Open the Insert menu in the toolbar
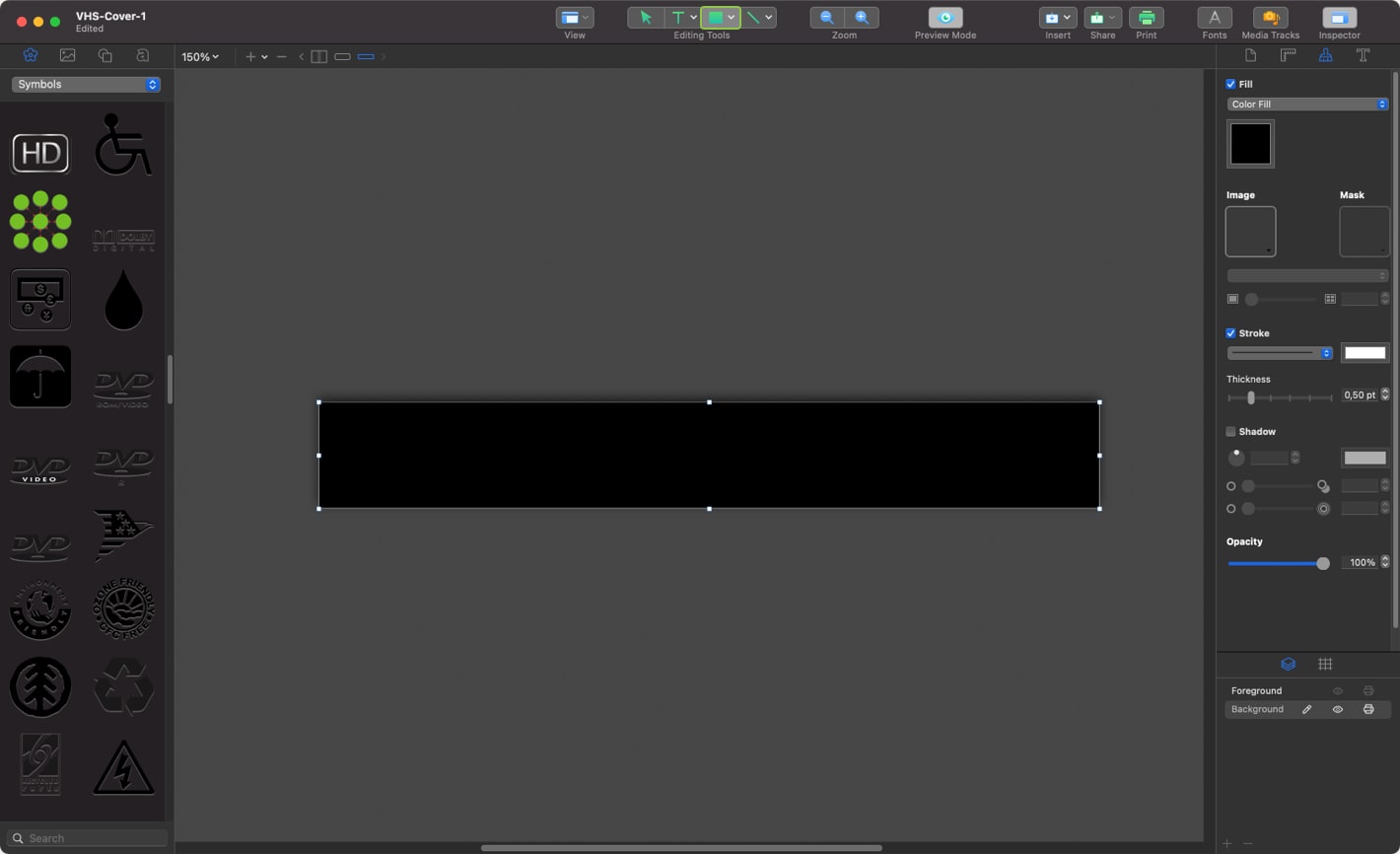This screenshot has height=854, width=1400. click(1057, 17)
